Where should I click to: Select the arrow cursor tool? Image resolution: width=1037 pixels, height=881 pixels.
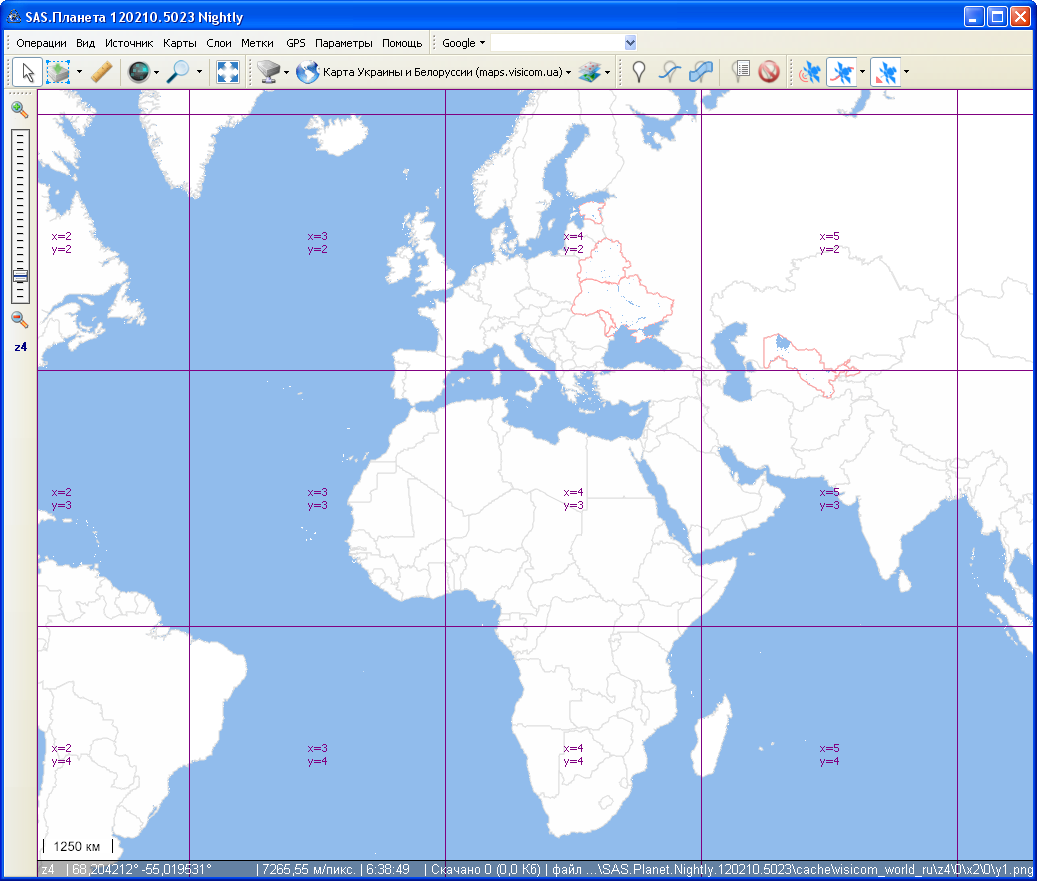point(28,72)
